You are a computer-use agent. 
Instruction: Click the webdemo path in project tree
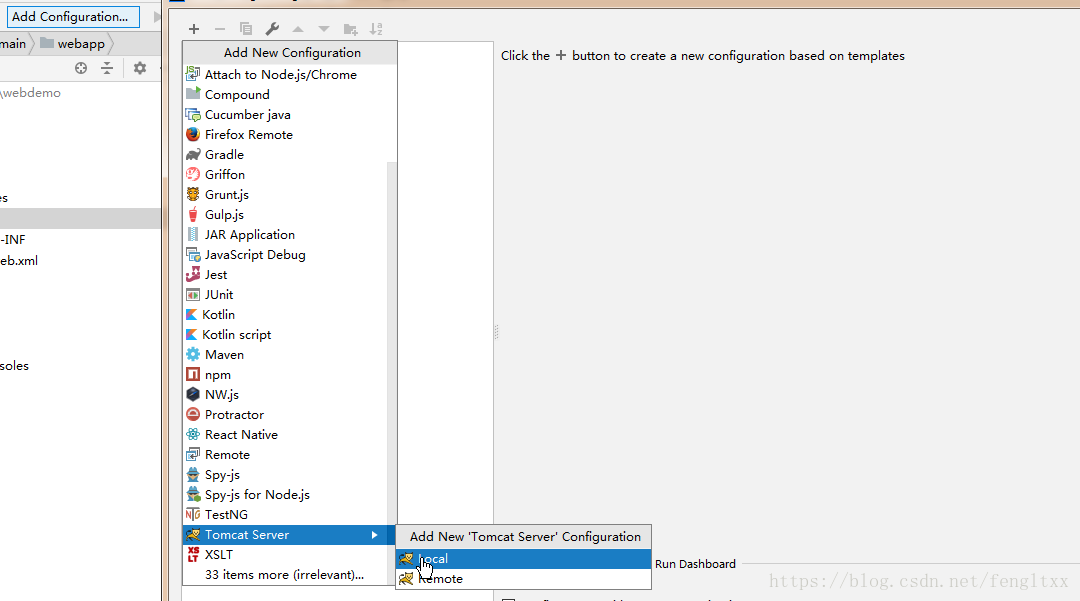coord(30,93)
